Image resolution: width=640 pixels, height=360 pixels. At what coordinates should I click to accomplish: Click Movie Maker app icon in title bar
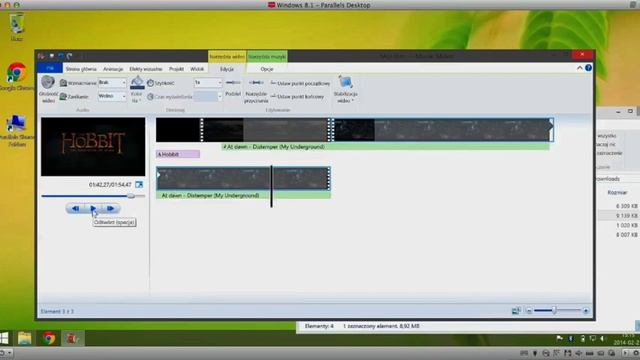pos(41,56)
